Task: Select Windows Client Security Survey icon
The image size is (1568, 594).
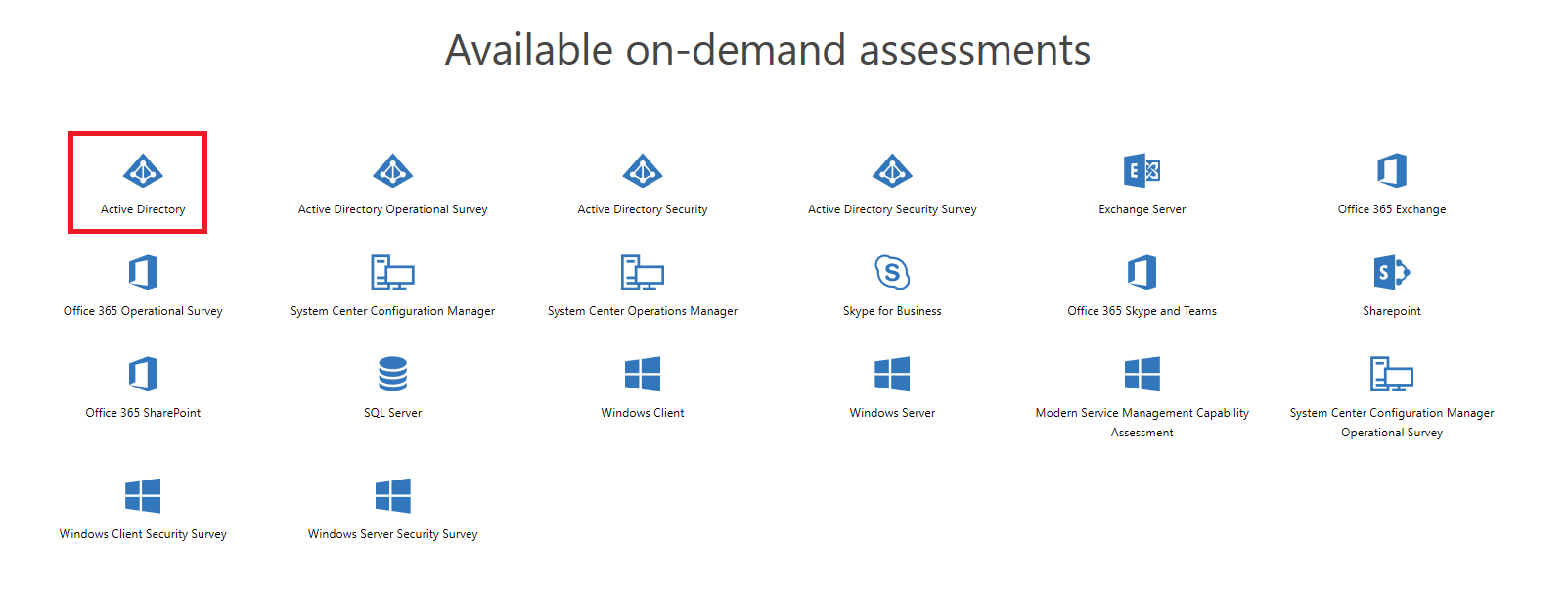Action: [x=143, y=495]
